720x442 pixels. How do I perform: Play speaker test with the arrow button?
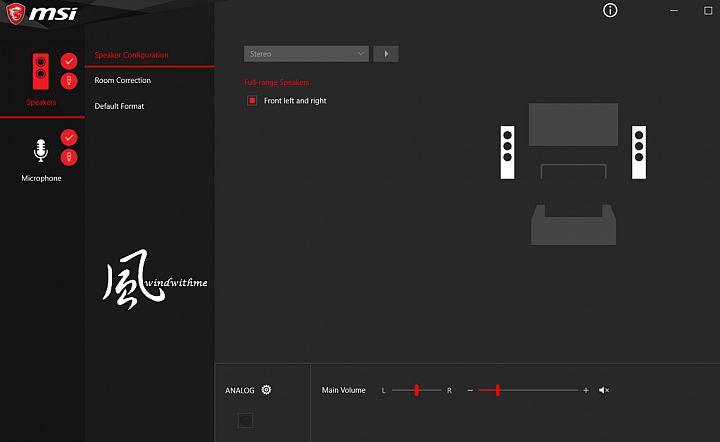tap(386, 54)
